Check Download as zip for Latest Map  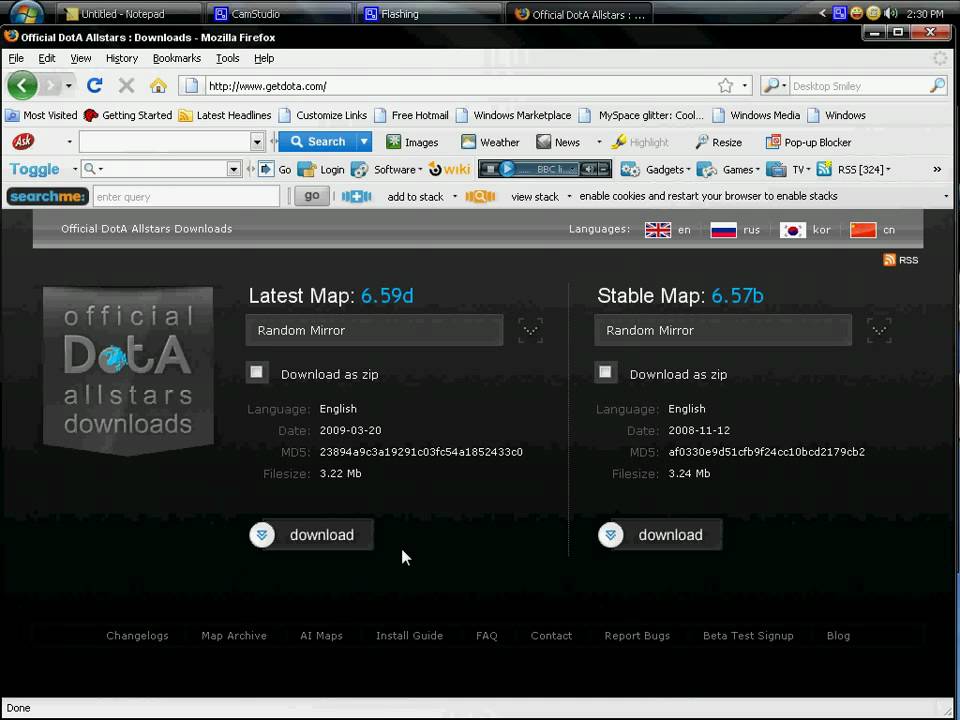(x=257, y=372)
